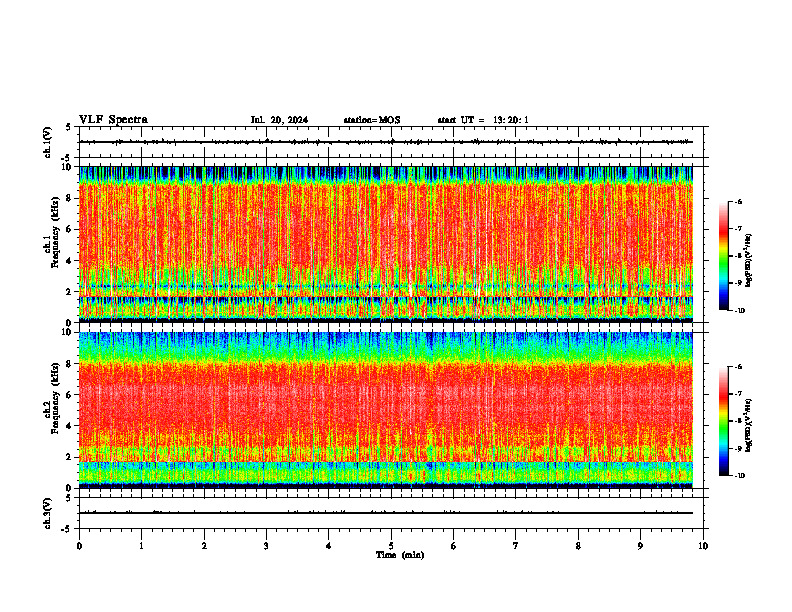Click the "-10" tick on ch.1 colorbar
The width and height of the screenshot is (792, 612).
point(740,310)
